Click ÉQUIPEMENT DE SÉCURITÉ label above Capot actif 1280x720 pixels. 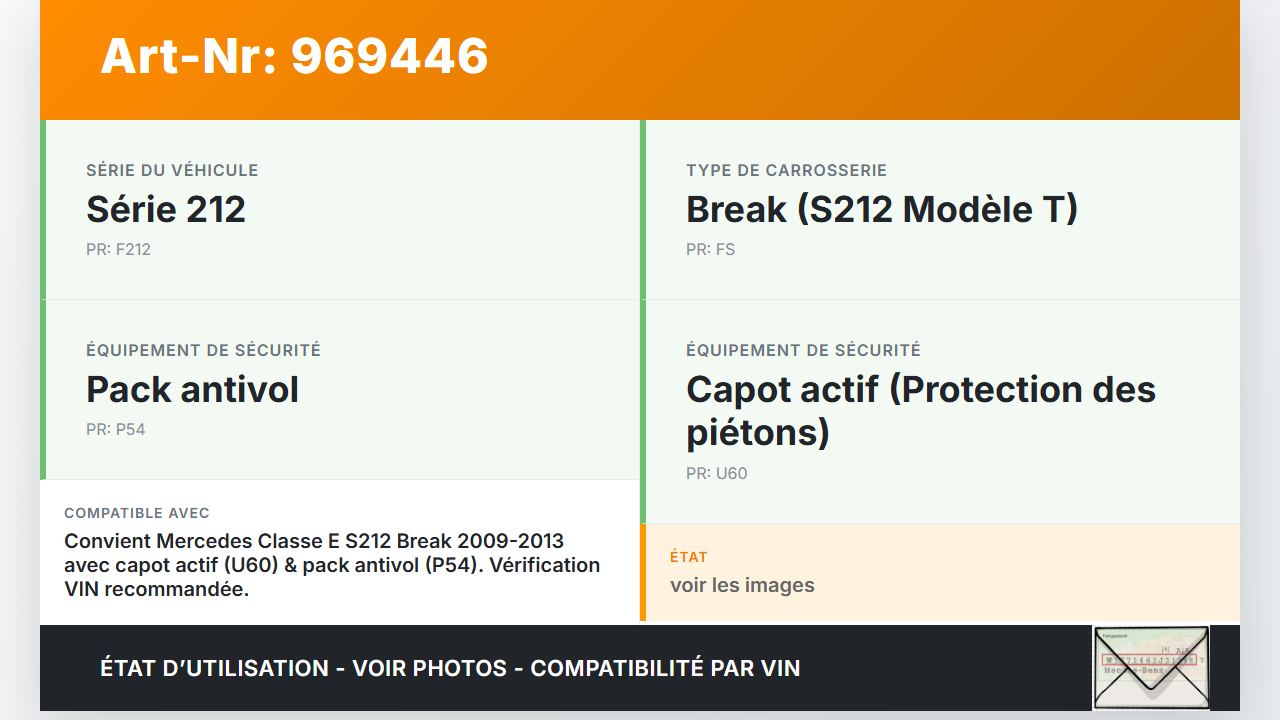click(803, 350)
